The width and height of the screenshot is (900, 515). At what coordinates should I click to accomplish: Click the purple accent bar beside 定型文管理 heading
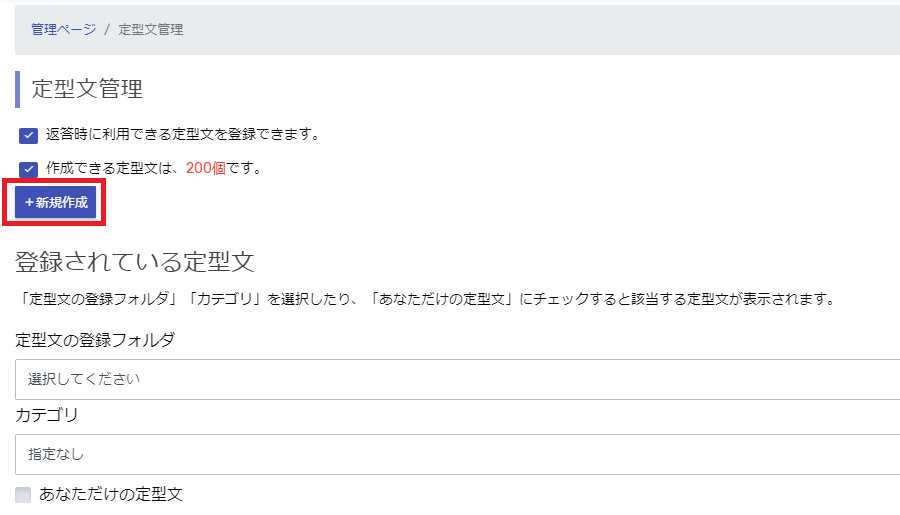[x=17, y=89]
